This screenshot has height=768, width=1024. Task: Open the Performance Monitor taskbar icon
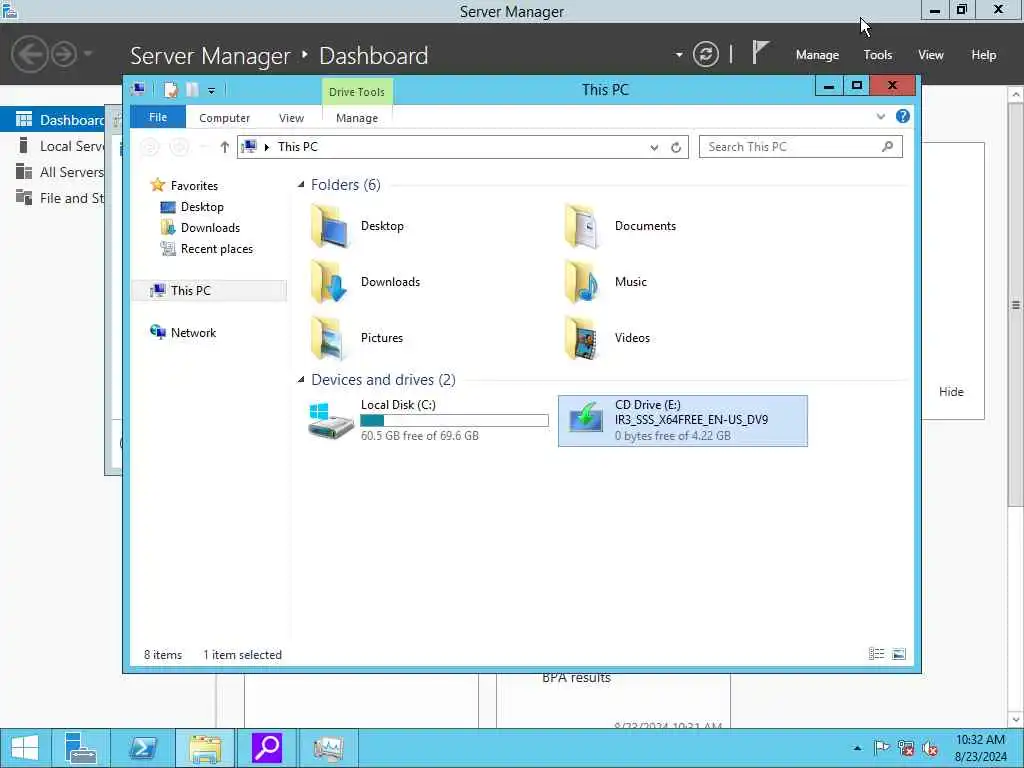[328, 748]
